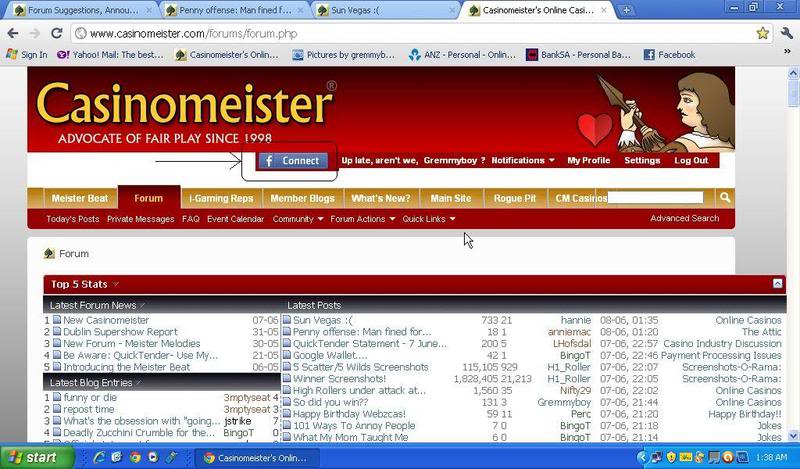Click My Profile link
The image size is (800, 469).
point(588,160)
